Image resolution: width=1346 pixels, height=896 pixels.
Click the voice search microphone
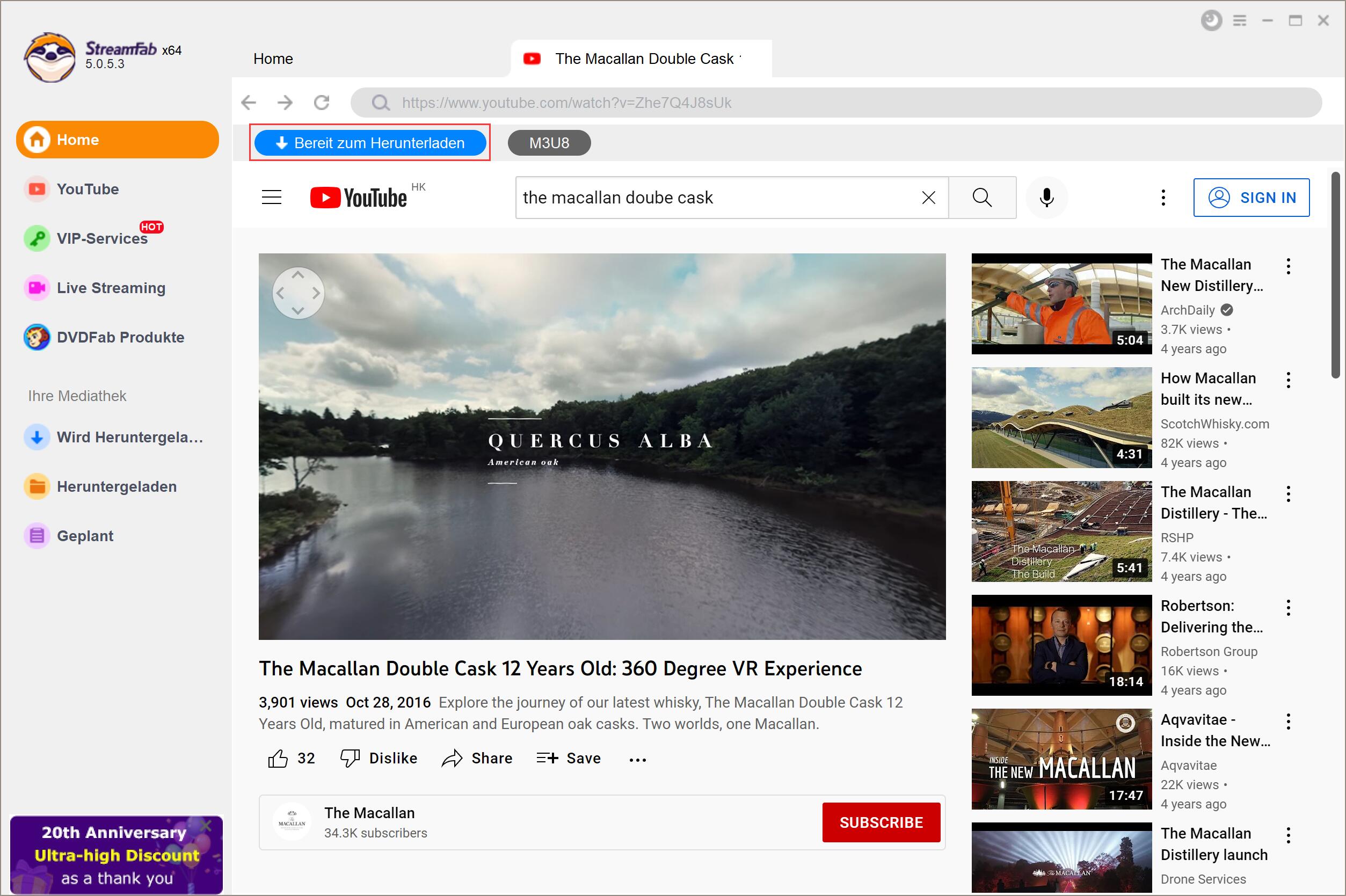click(1046, 198)
